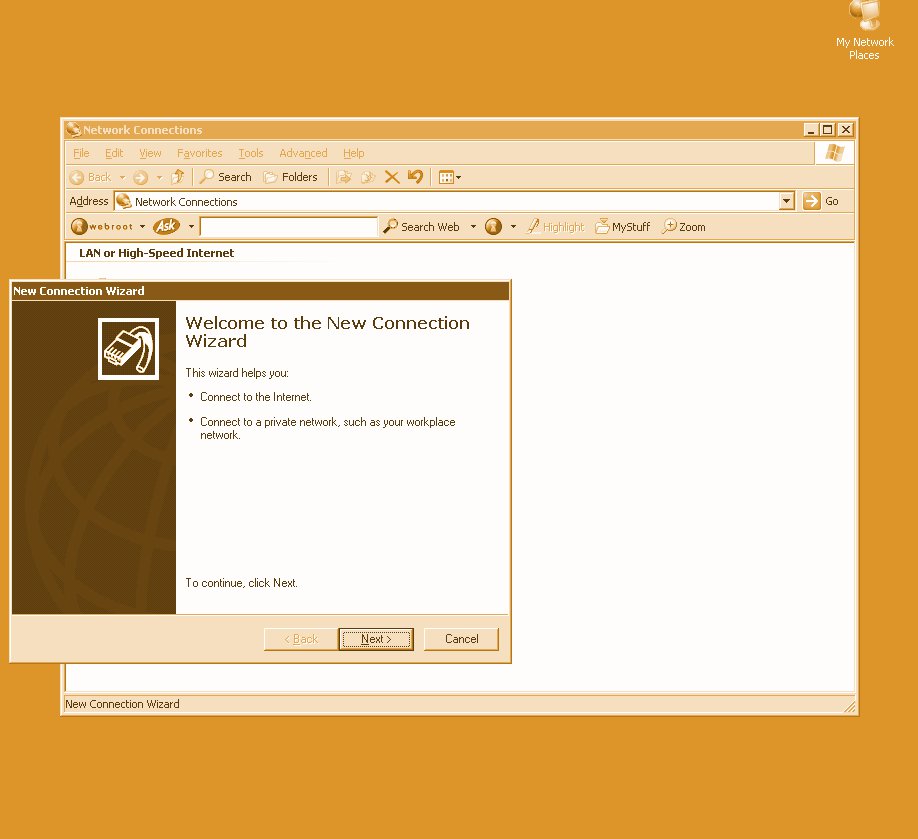Screen dimensions: 918x839
Task: Click the network cable wizard icon
Action: [x=128, y=349]
